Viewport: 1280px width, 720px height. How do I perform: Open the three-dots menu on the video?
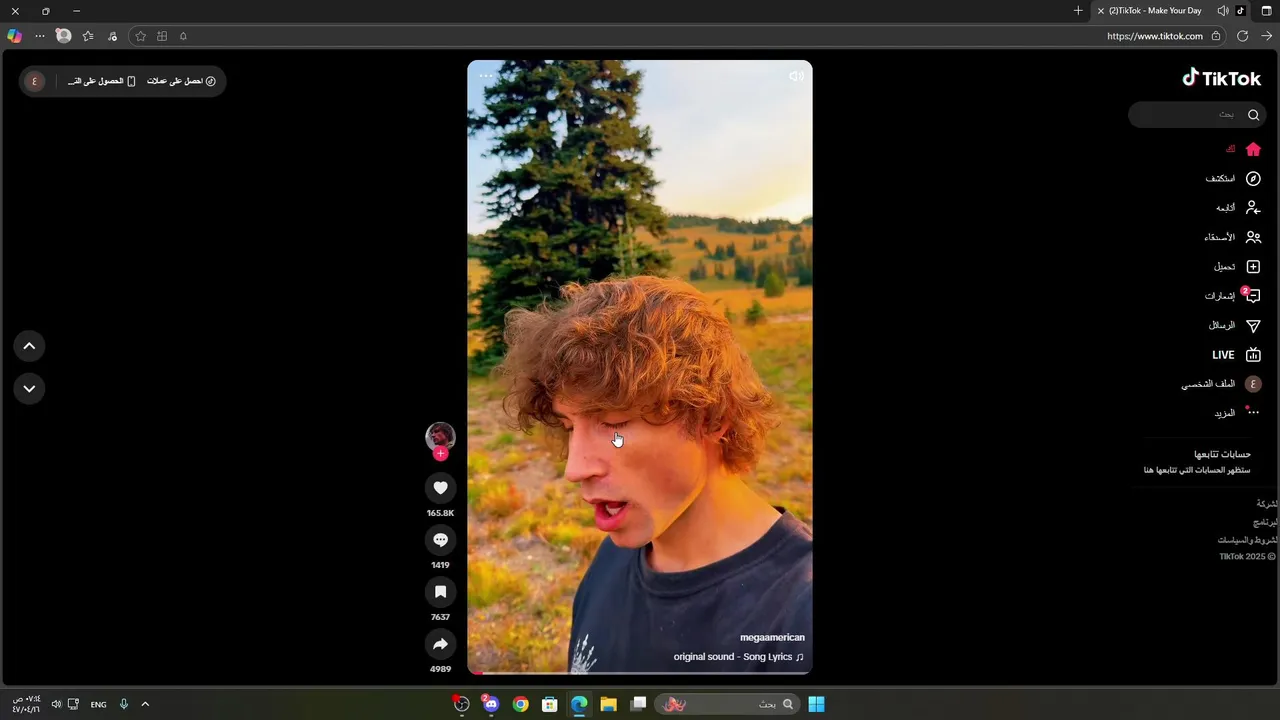tap(486, 76)
